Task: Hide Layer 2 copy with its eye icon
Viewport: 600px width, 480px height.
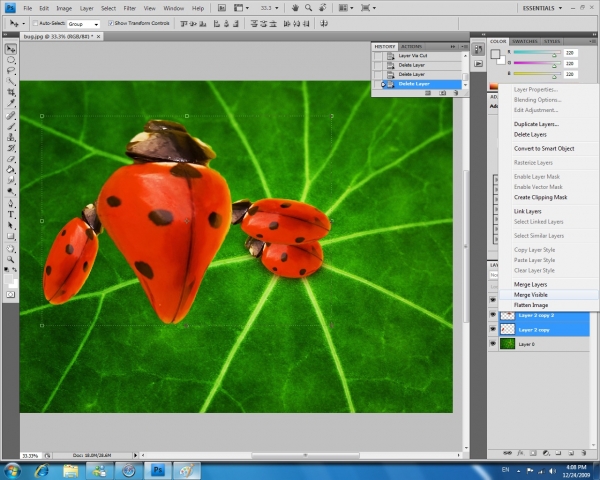Action: tap(493, 329)
